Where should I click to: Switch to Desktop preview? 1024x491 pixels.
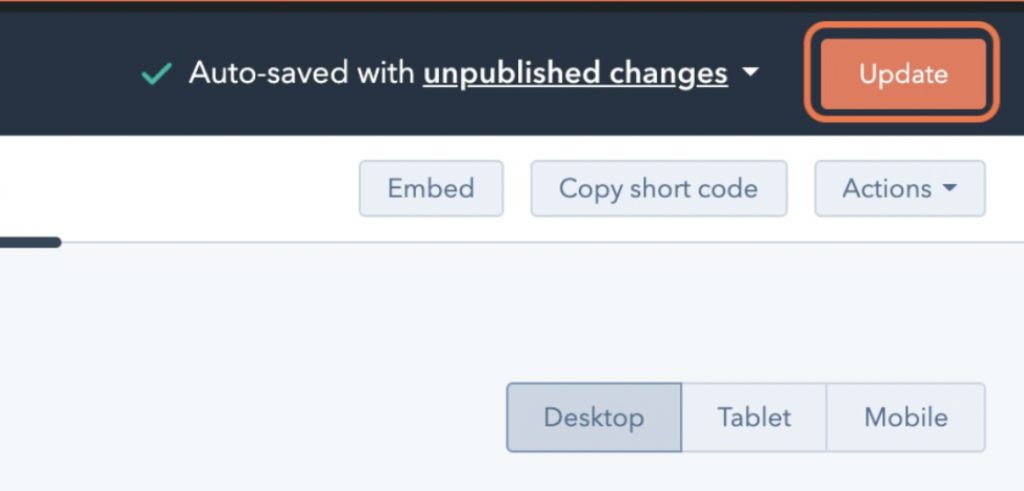tap(594, 417)
